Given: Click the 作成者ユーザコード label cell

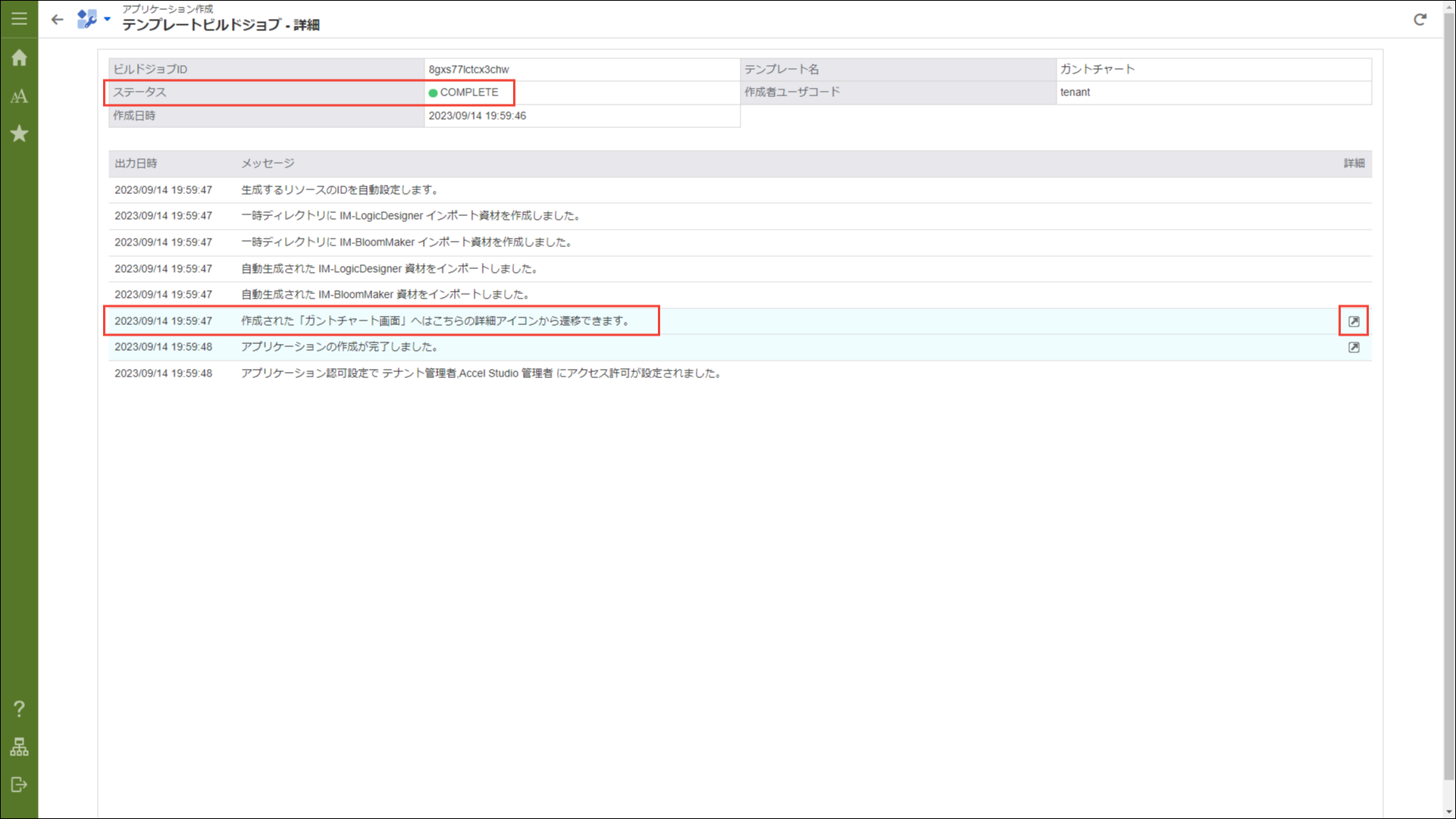Looking at the screenshot, I should (x=897, y=92).
